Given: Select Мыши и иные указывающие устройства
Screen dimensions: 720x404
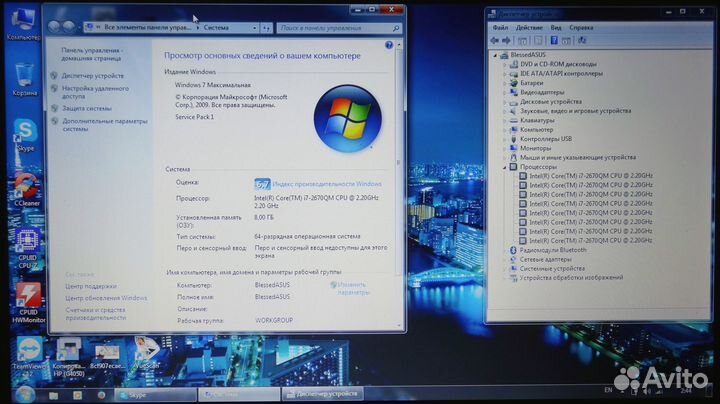Looking at the screenshot, I should tap(578, 157).
